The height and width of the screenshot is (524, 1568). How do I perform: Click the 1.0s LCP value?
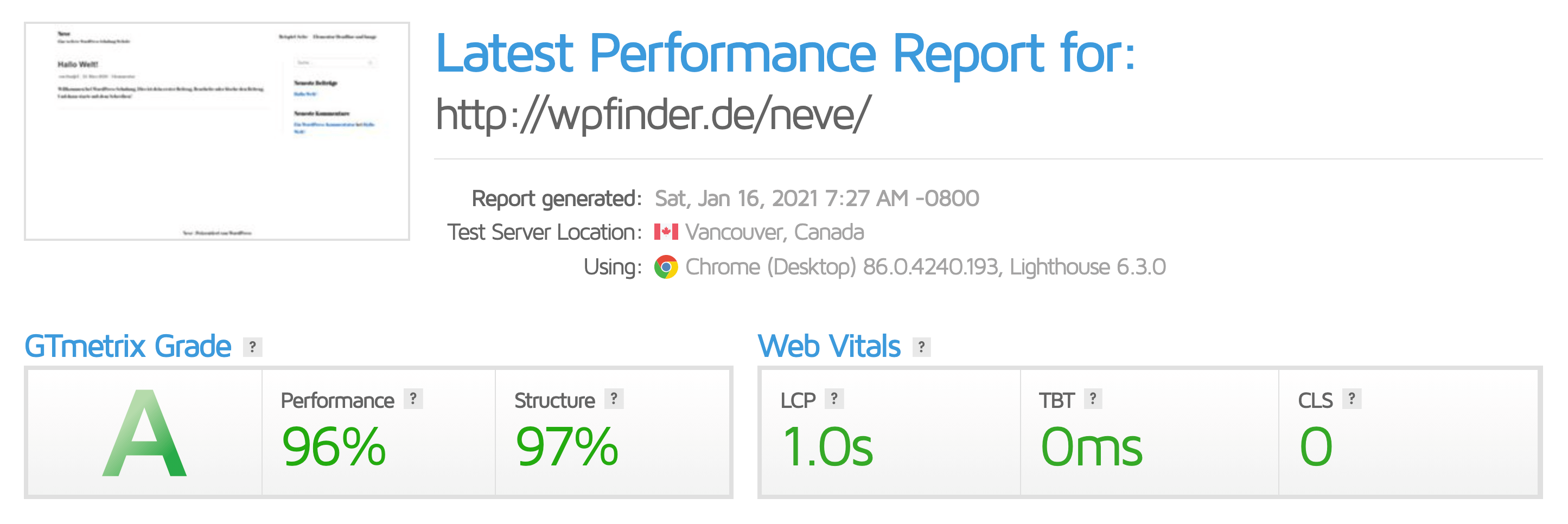(x=828, y=447)
